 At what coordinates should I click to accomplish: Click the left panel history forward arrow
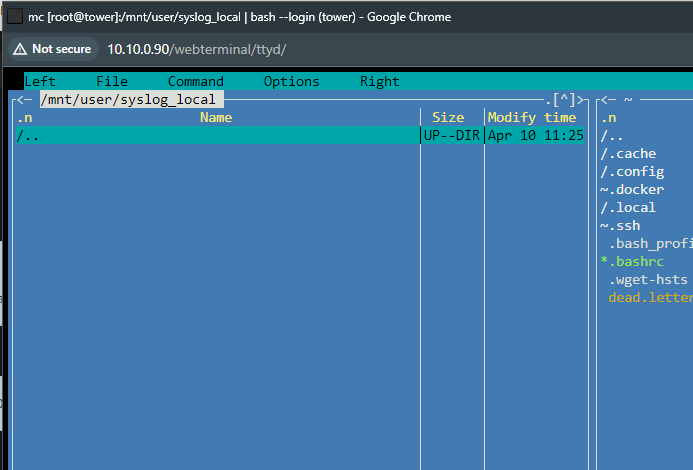pos(581,100)
